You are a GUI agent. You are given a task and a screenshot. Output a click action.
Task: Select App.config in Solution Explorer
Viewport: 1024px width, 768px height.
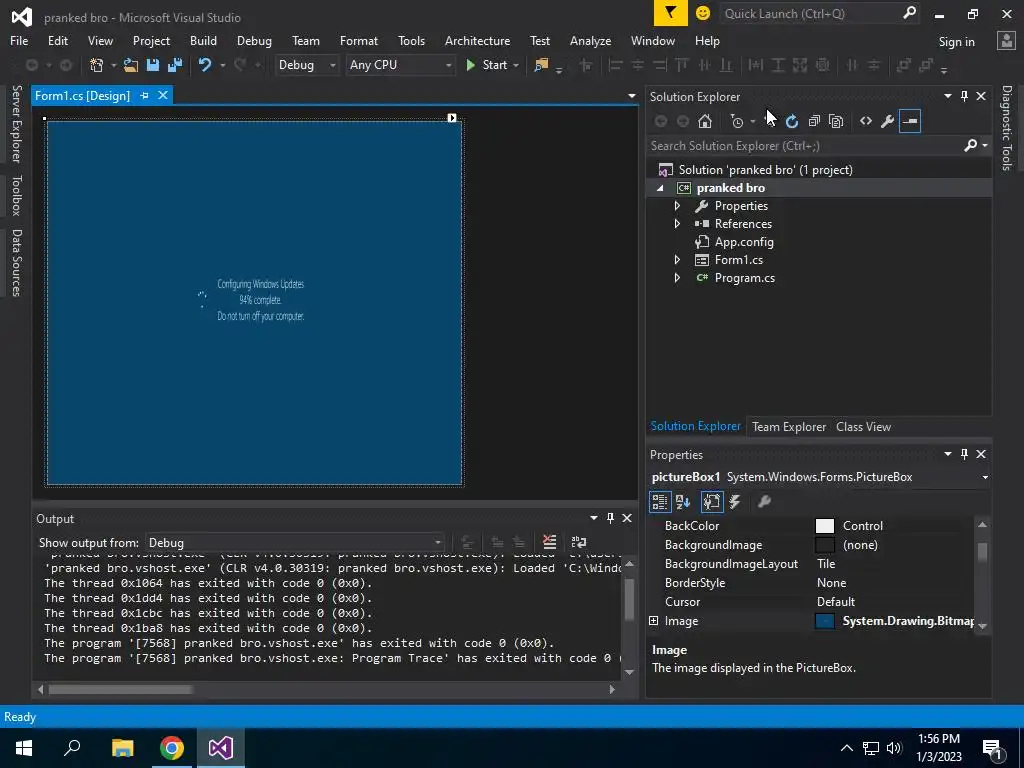click(x=744, y=242)
